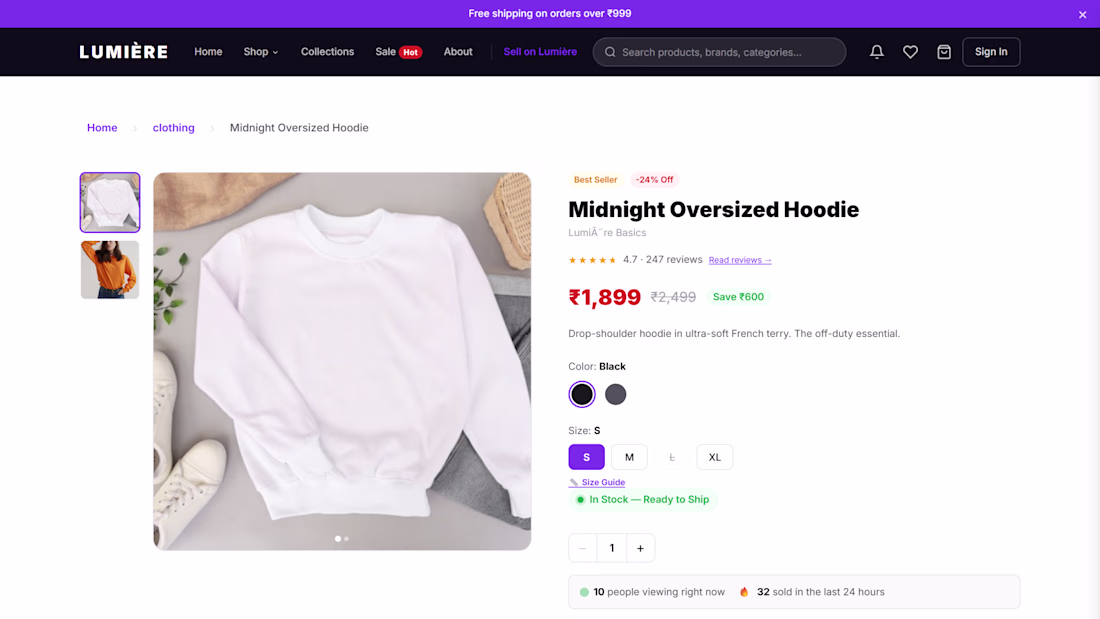Click the search magnifier icon
Viewport: 1100px width, 619px height.
click(x=610, y=52)
